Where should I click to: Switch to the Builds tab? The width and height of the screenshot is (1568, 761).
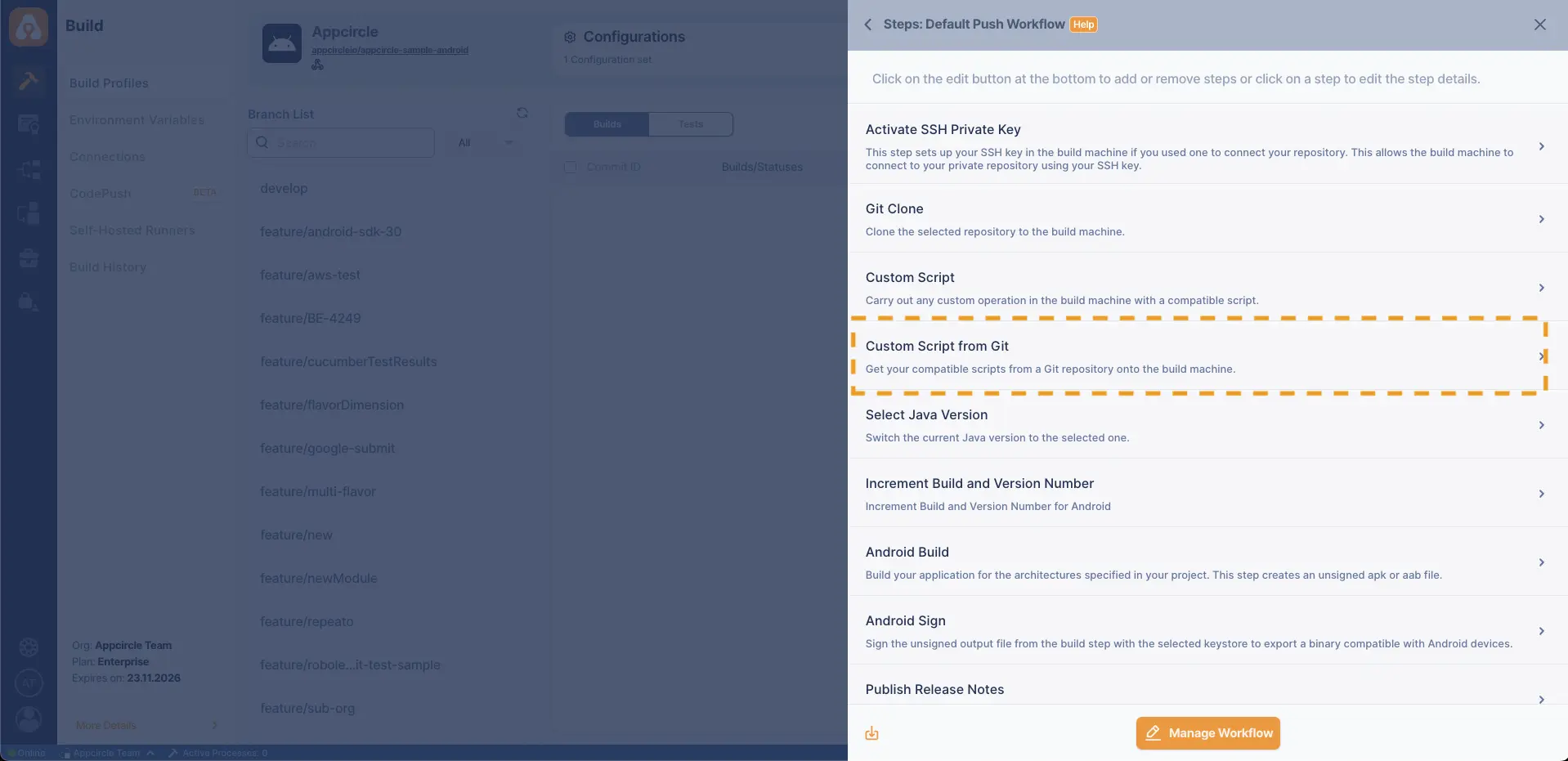pos(607,124)
